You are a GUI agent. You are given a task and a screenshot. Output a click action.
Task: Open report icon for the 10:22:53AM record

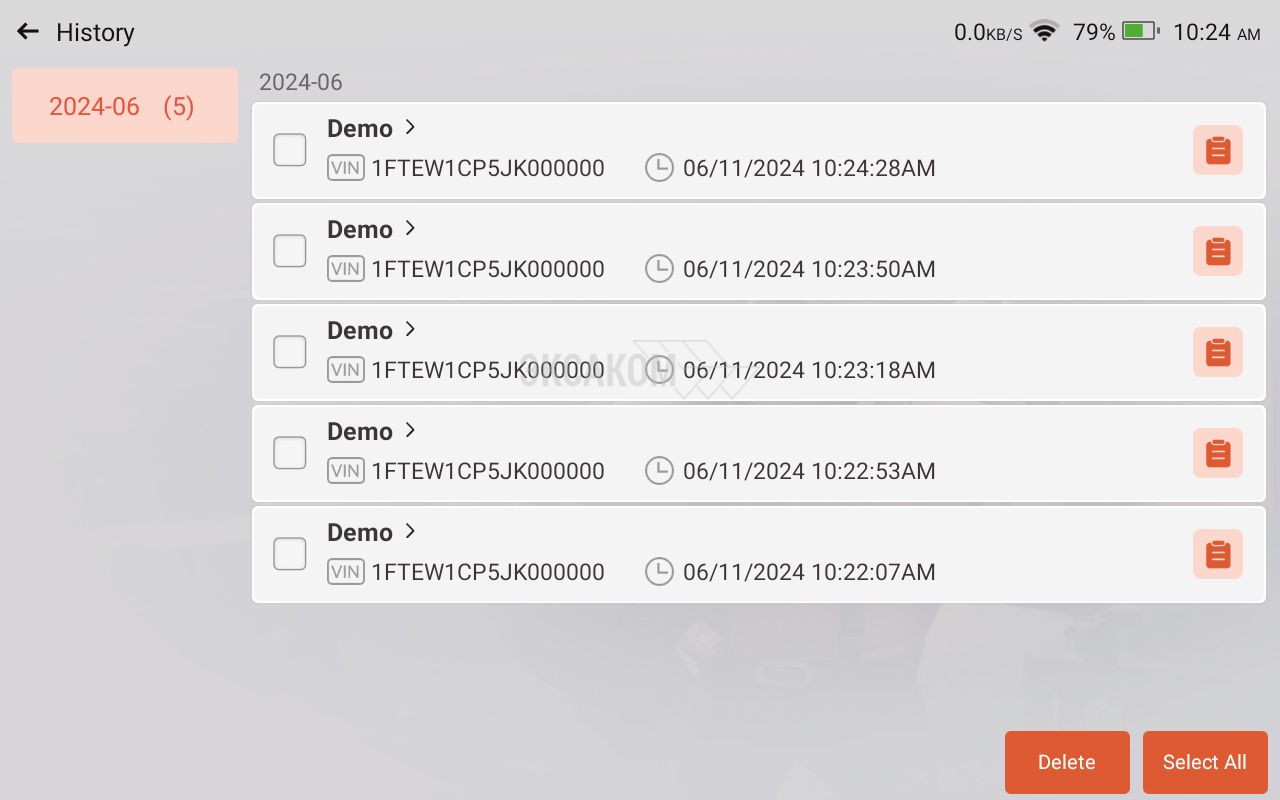[1218, 453]
